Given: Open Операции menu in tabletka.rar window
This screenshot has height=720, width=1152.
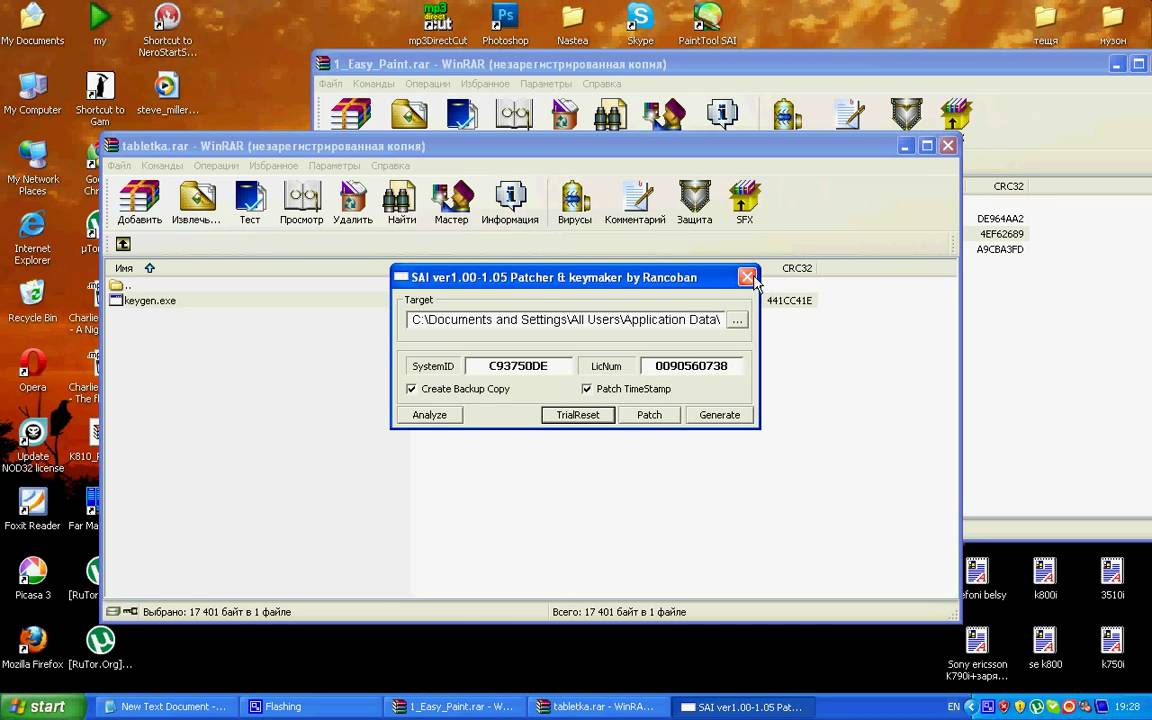Looking at the screenshot, I should [x=216, y=166].
